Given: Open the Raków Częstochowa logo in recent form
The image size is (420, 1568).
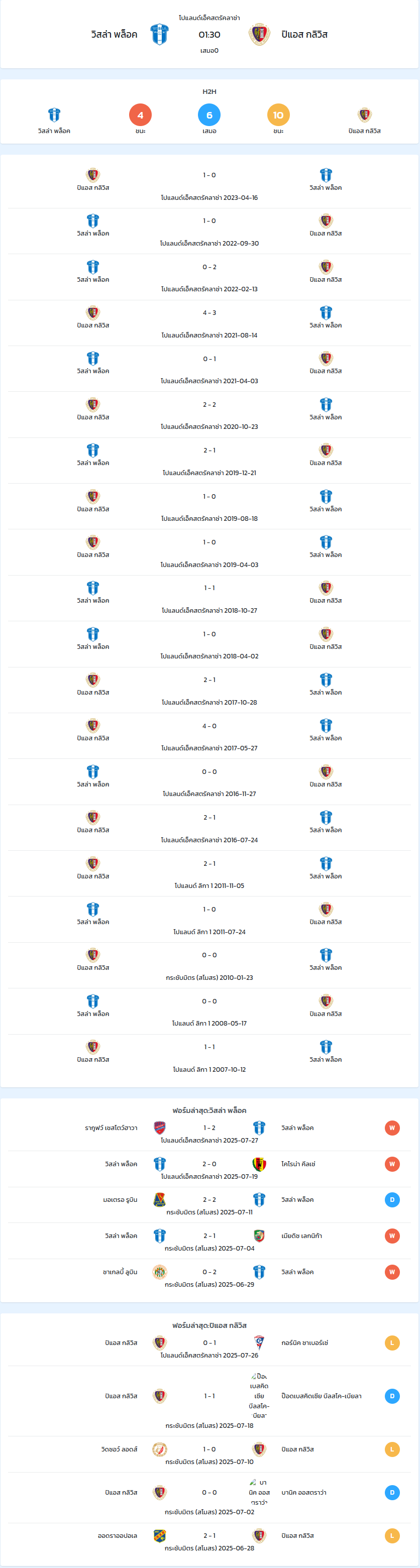Looking at the screenshot, I should (x=159, y=1128).
